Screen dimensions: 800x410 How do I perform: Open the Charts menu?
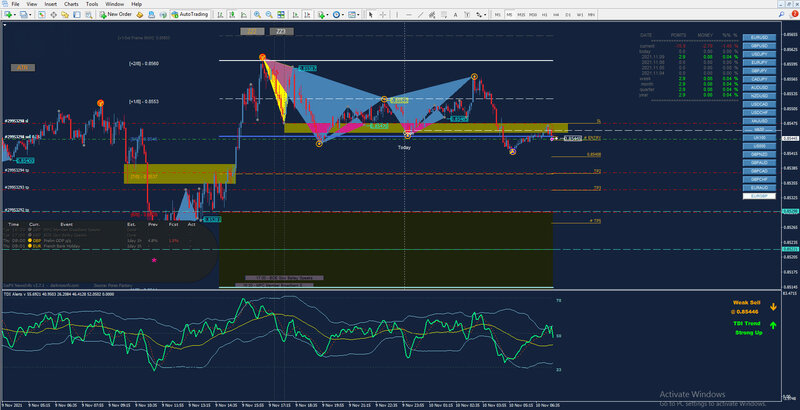70,4
